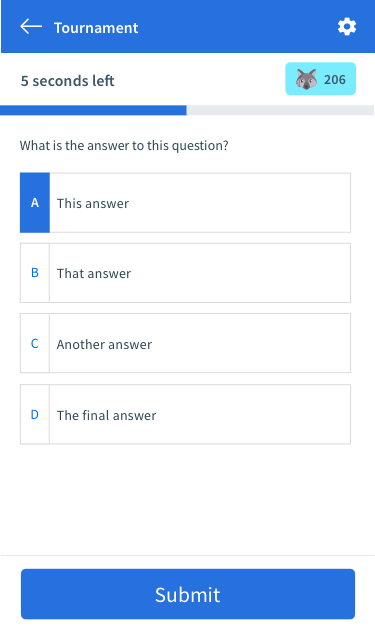This screenshot has width=375, height=635.
Task: Click the 206 points number
Action: 335,79
